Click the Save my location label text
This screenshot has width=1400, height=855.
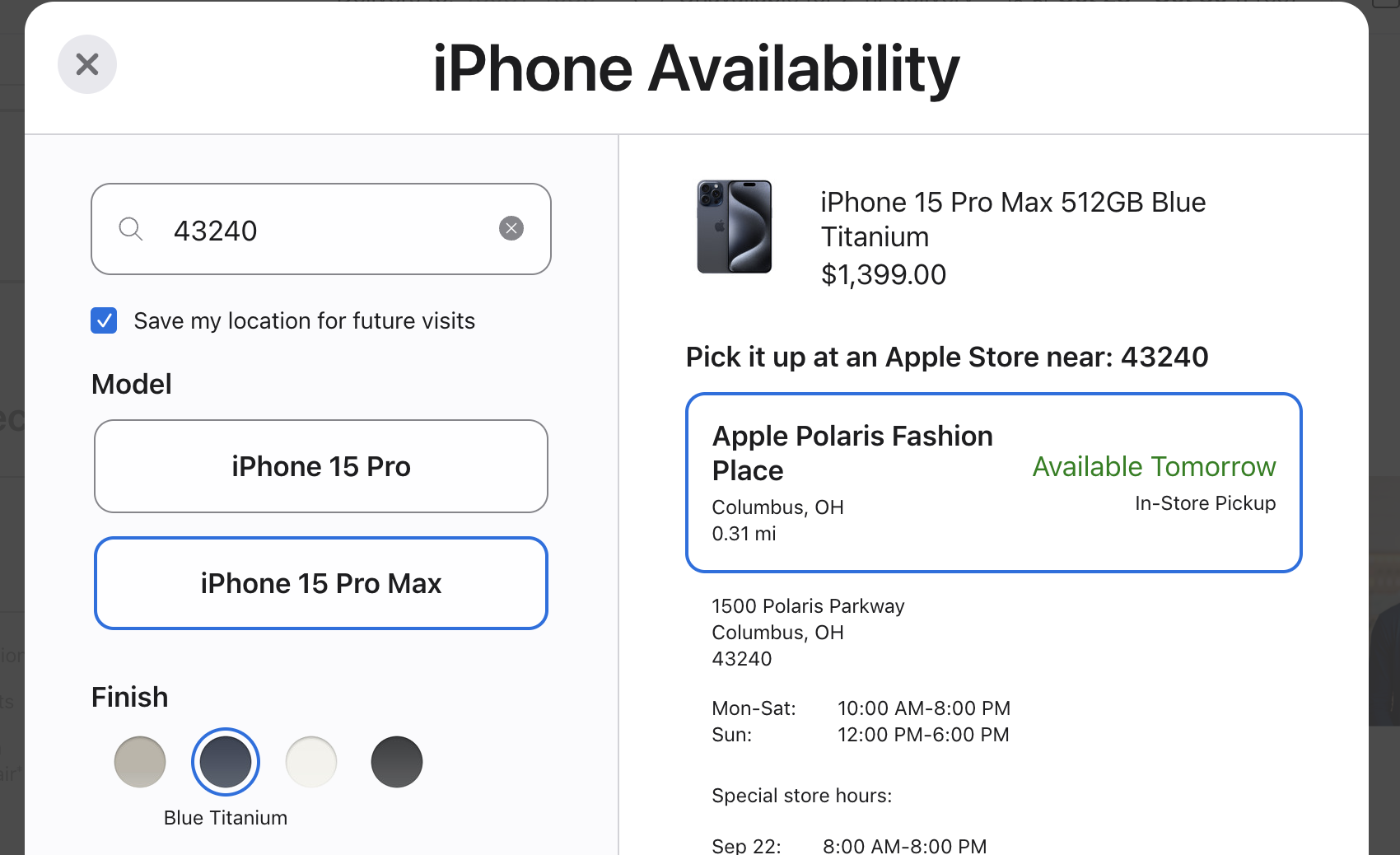(x=304, y=320)
